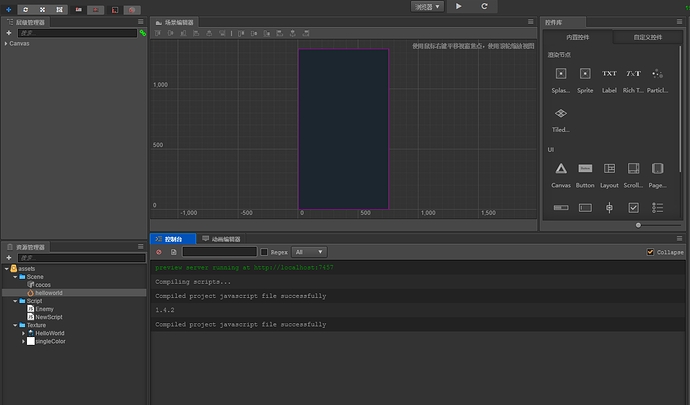
Task: Collapse the Texture folder
Action: pyautogui.click(x=15, y=325)
